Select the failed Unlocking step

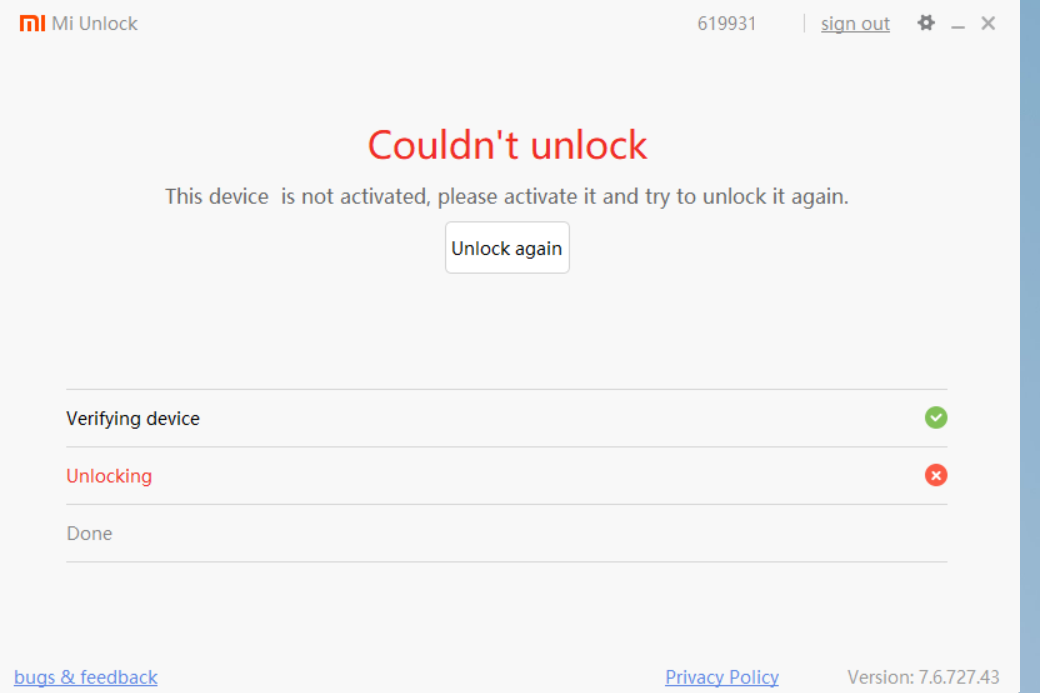pyautogui.click(x=109, y=476)
